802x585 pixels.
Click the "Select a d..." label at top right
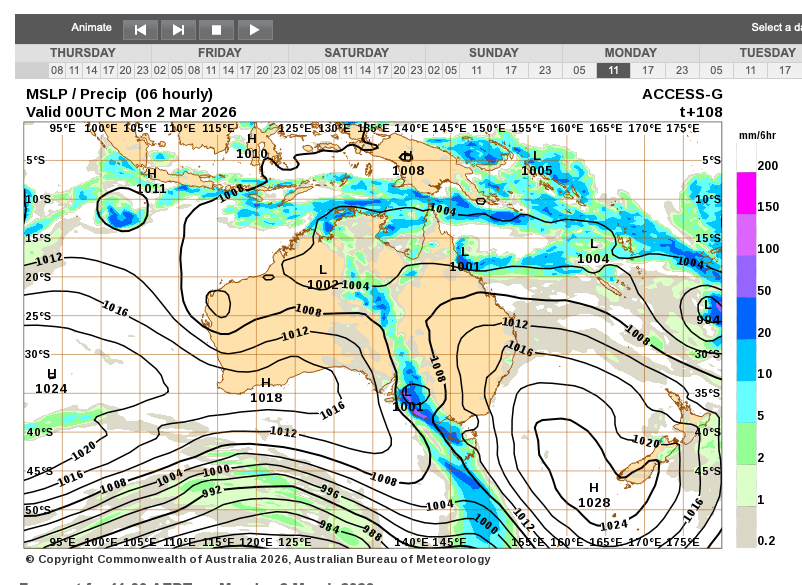coord(776,28)
